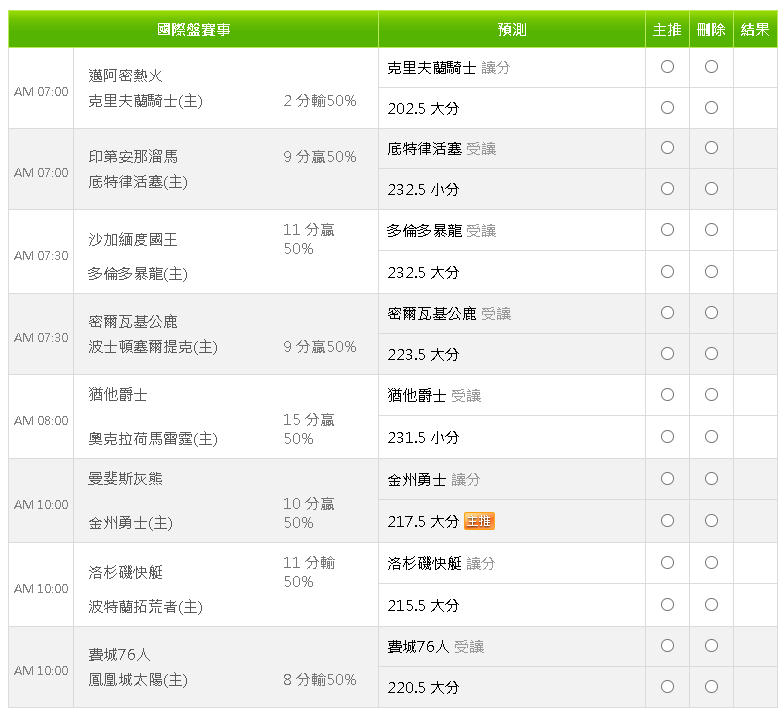Click prediction text 費城76人 受讓
The image size is (783, 714).
[x=435, y=647]
